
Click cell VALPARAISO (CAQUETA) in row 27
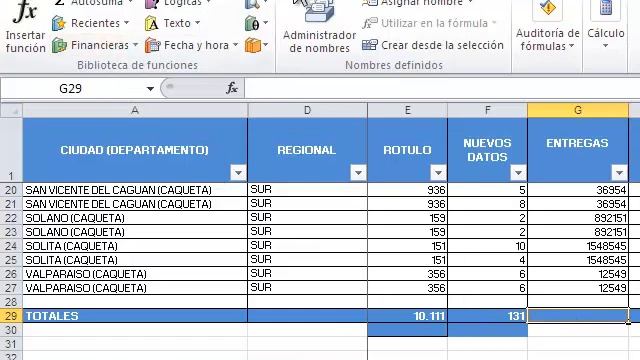(135, 288)
